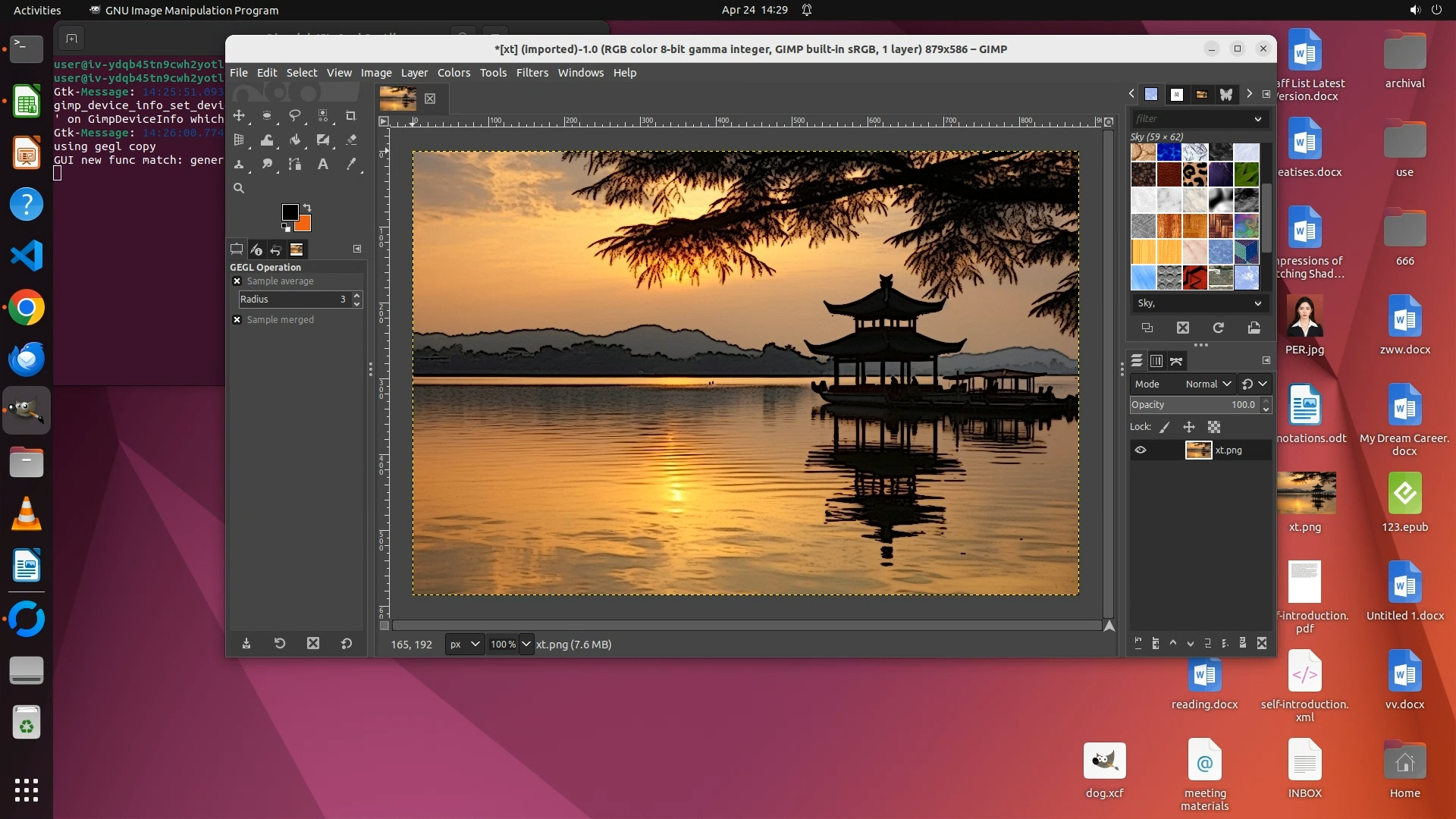The height and width of the screenshot is (819, 1456).
Task: Toggle the Sample merged checkbox
Action: click(237, 320)
